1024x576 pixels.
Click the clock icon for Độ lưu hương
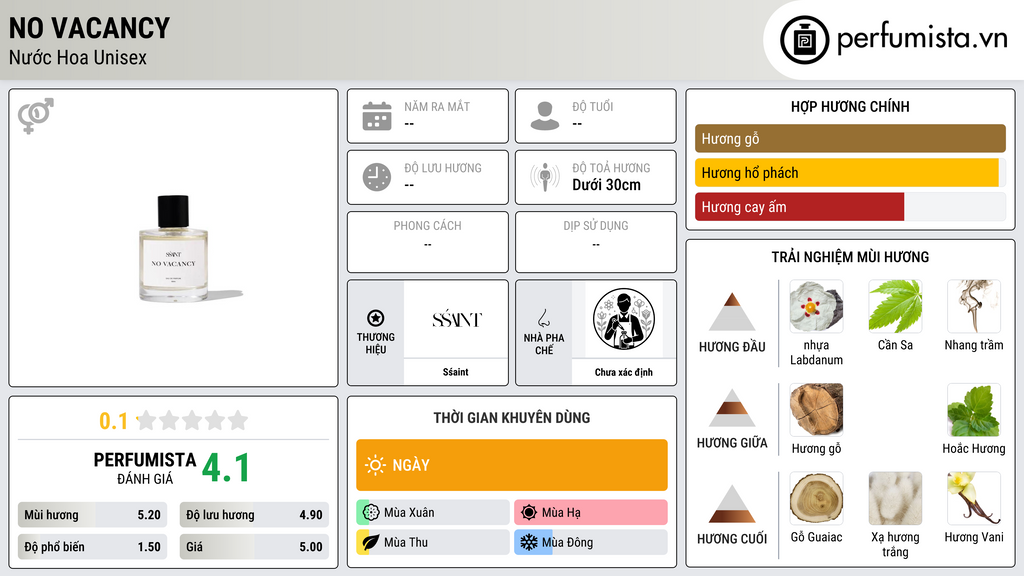(377, 177)
